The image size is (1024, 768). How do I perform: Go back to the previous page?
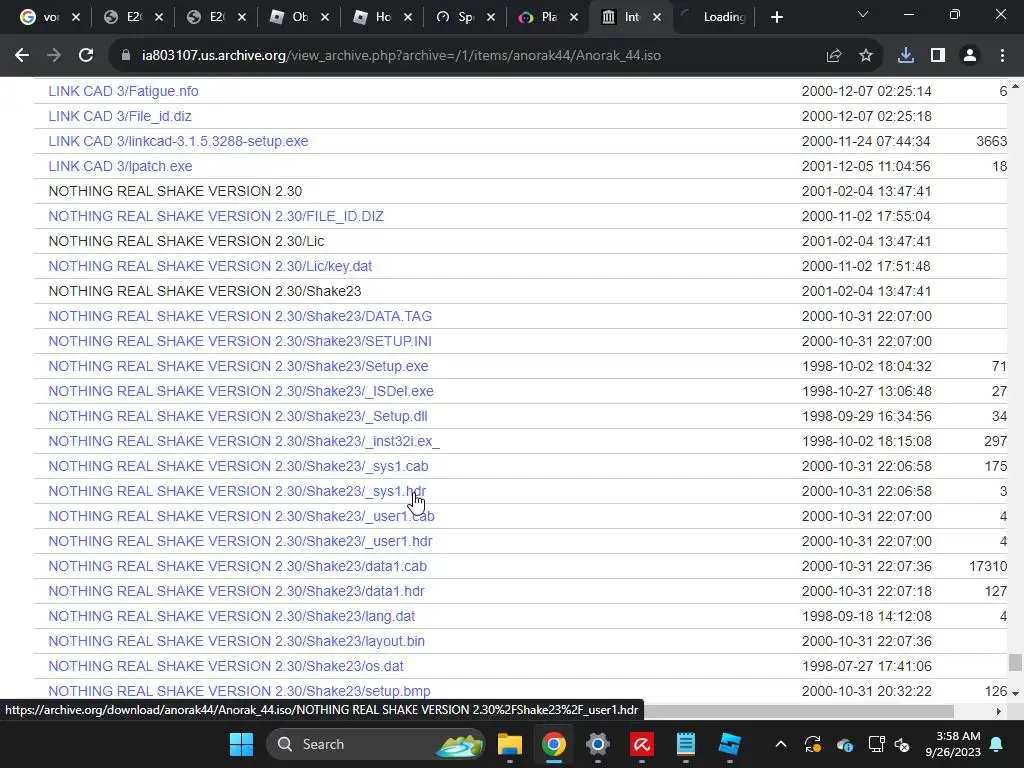[22, 56]
